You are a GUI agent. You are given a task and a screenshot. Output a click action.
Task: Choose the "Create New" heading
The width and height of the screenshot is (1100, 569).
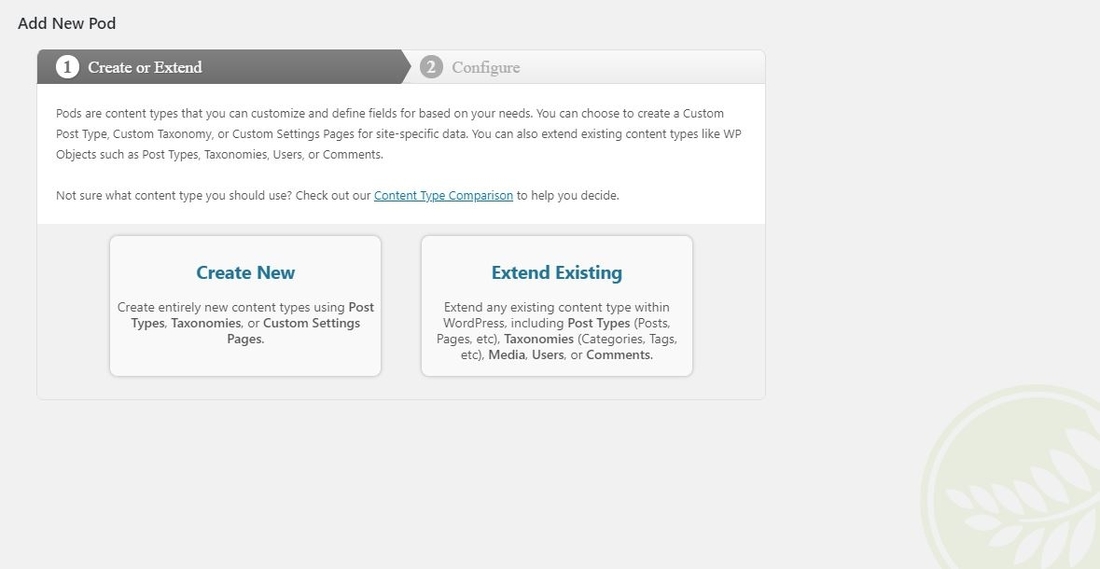[x=245, y=272]
